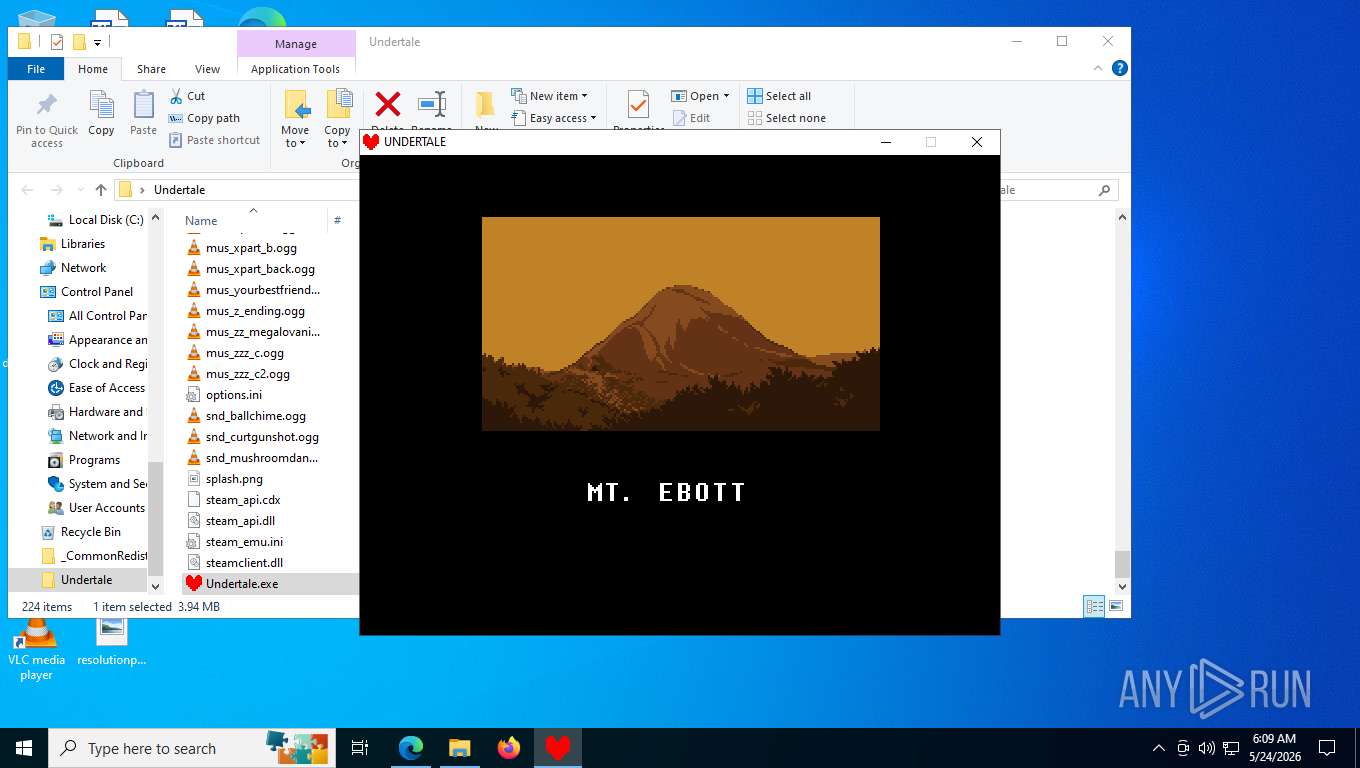Screen dimensions: 1360x768
Task: Click the Paste icon in the ribbon
Action: [x=143, y=104]
